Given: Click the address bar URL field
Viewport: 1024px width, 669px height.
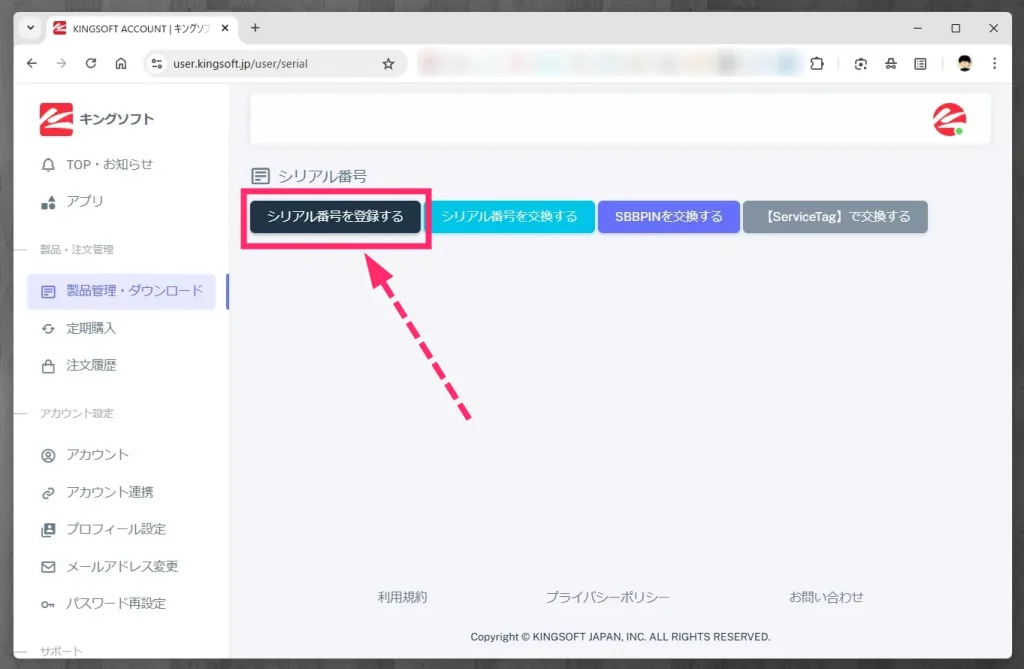Looking at the screenshot, I should coord(265,63).
